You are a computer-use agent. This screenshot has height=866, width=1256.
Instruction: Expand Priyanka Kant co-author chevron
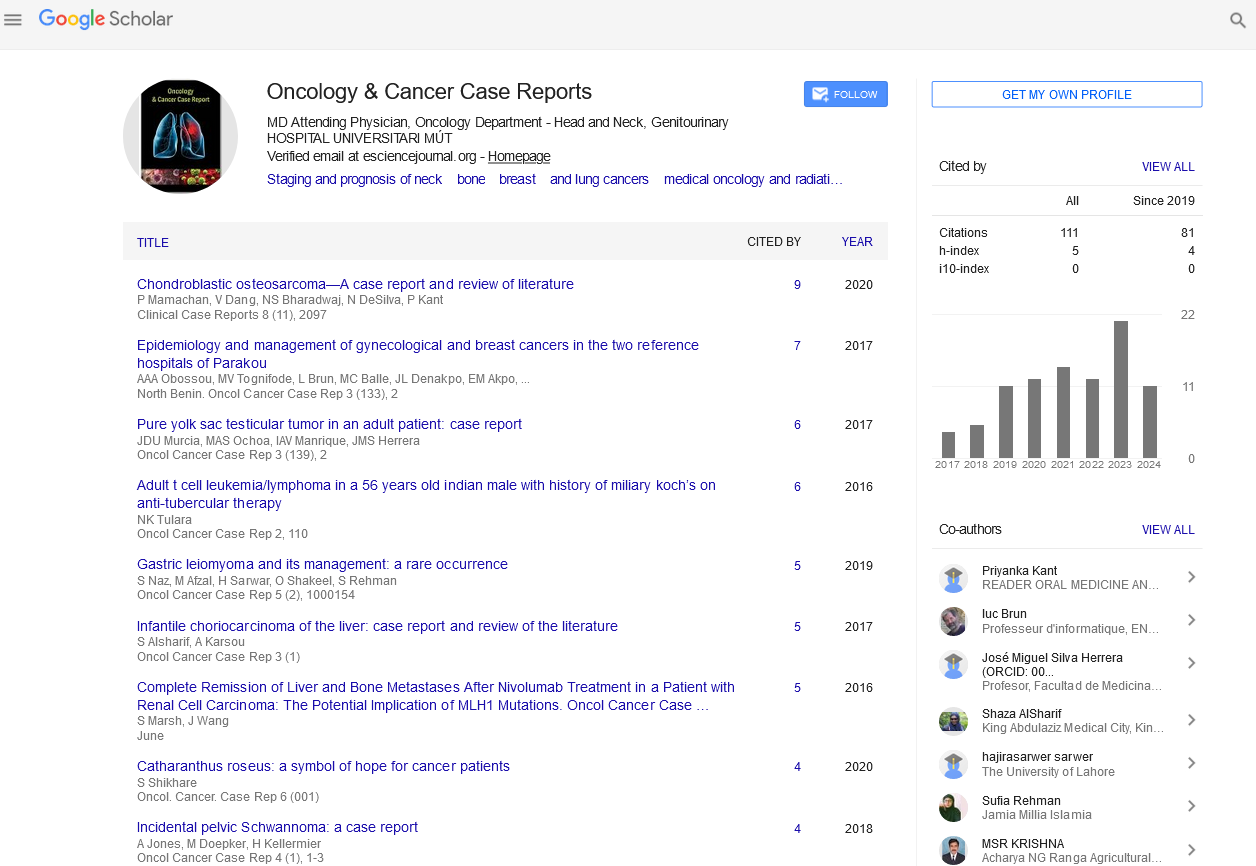1191,577
